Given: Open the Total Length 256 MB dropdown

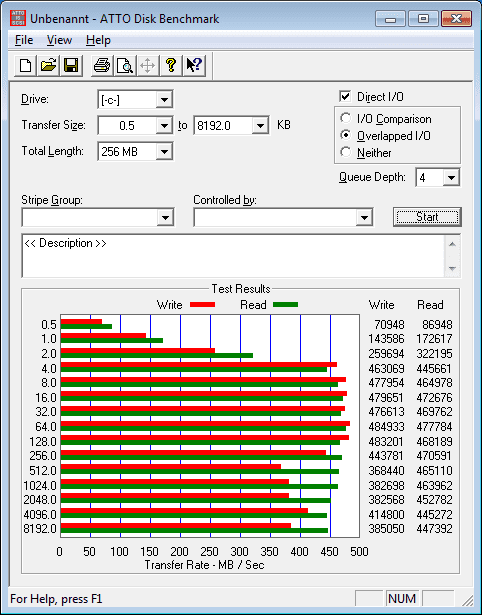Looking at the screenshot, I should coord(164,151).
